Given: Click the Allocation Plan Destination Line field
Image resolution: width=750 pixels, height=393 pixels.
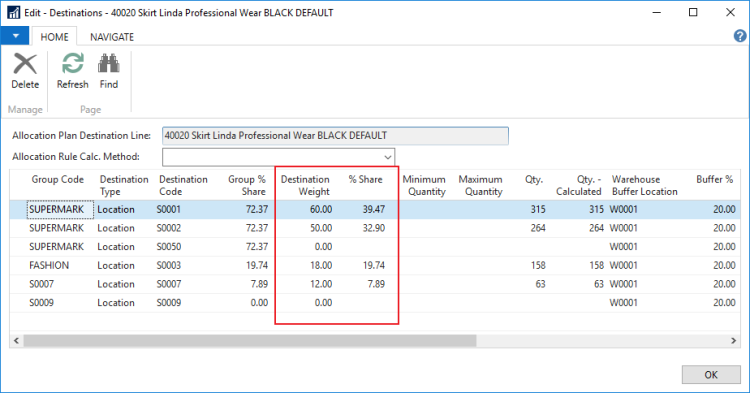Looking at the screenshot, I should pyautogui.click(x=335, y=136).
